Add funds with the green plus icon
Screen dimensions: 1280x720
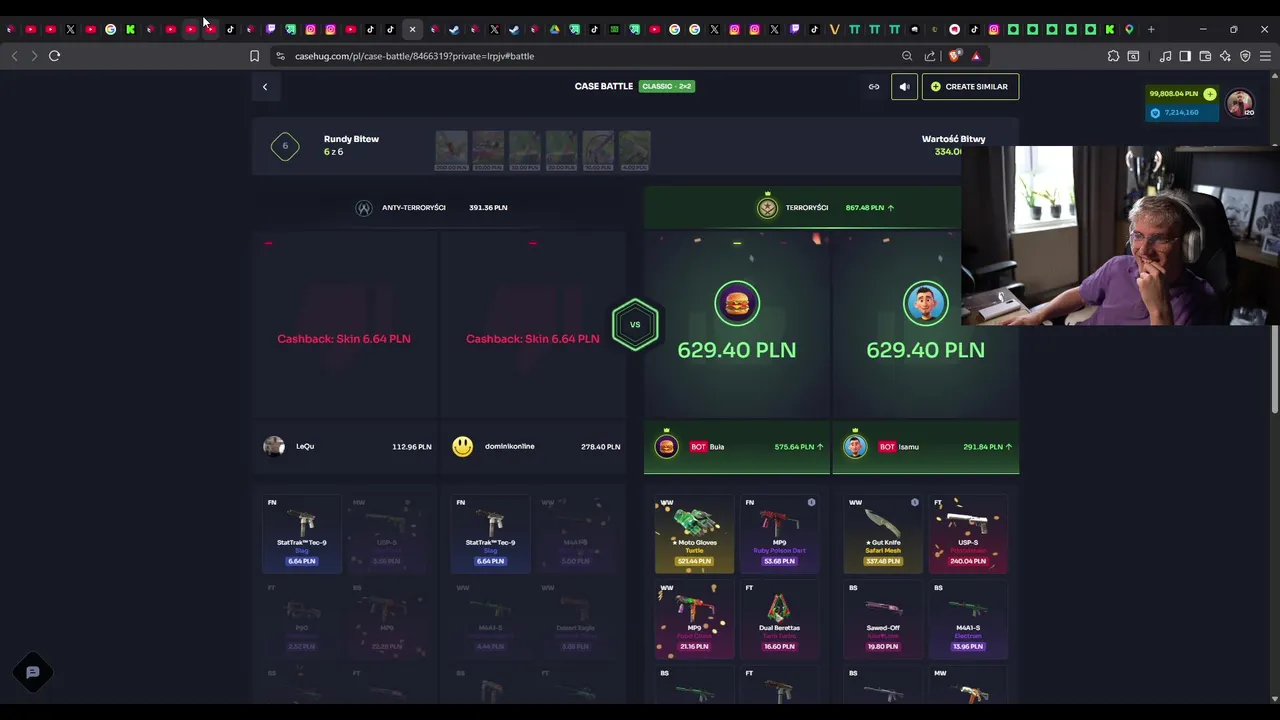pyautogui.click(x=1210, y=94)
